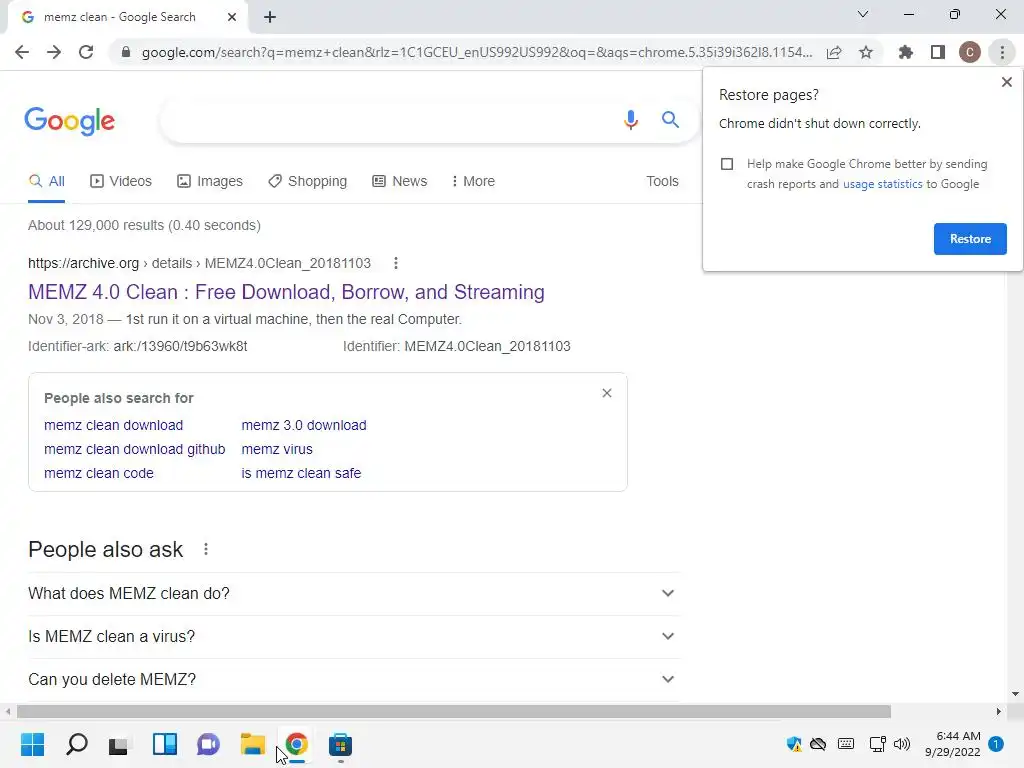Select the All results tab
Screen dimensions: 1024x768
(46, 182)
